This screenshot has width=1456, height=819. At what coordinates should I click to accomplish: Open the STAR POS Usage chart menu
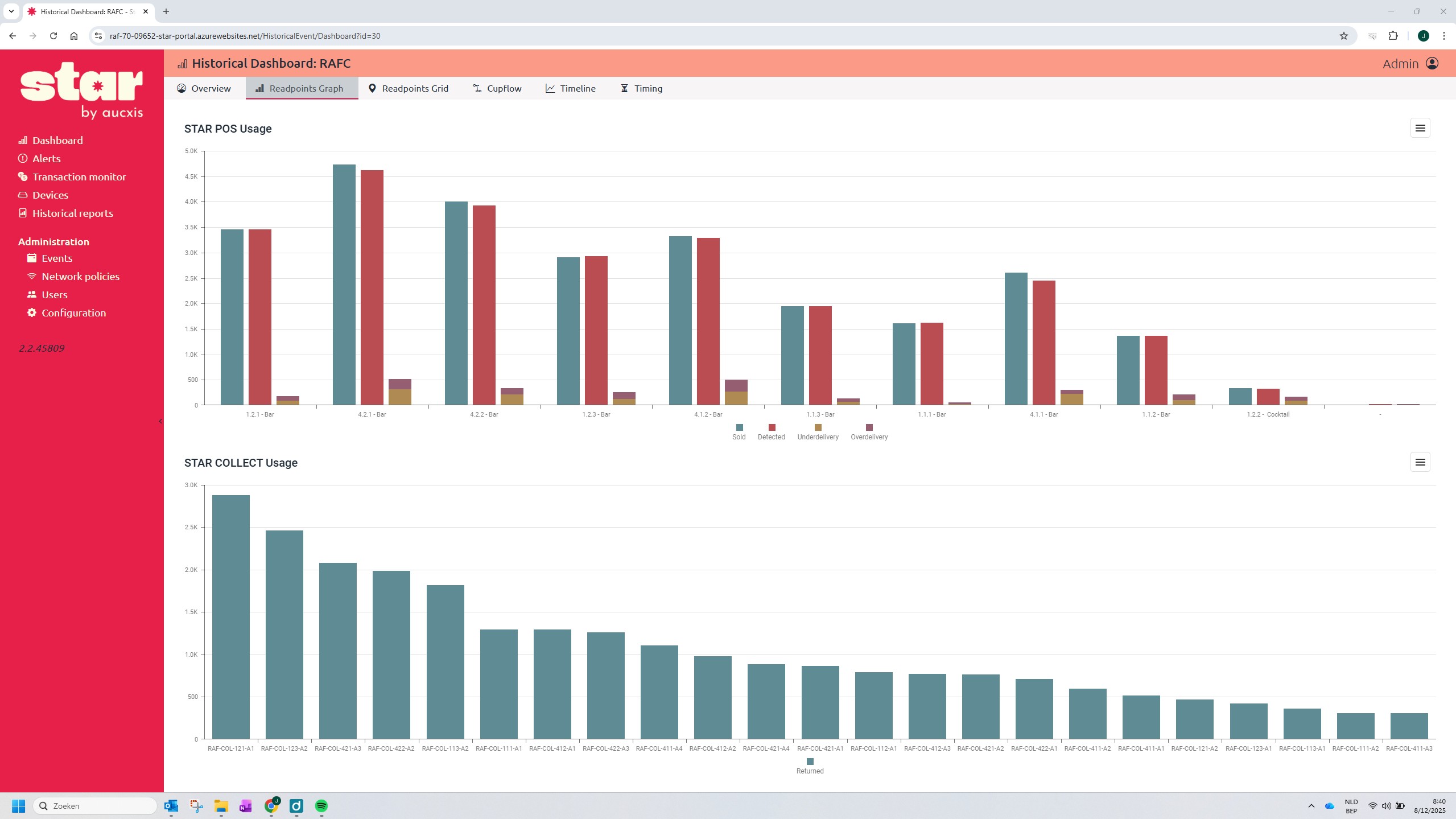coord(1420,128)
